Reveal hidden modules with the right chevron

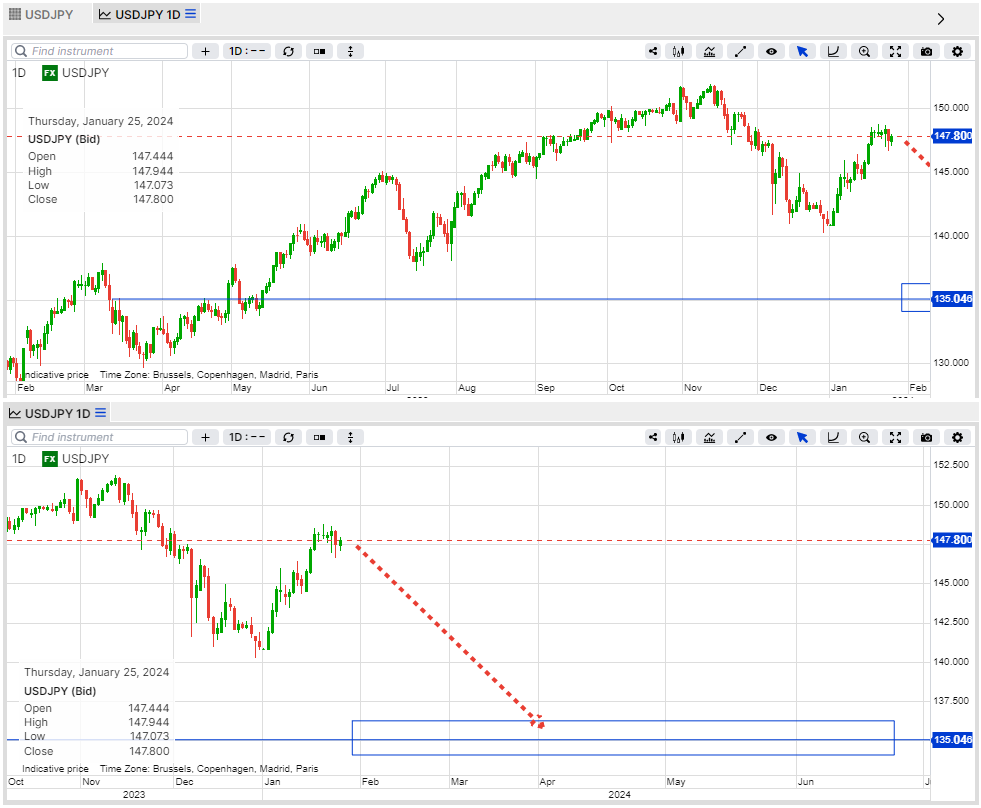[x=941, y=18]
